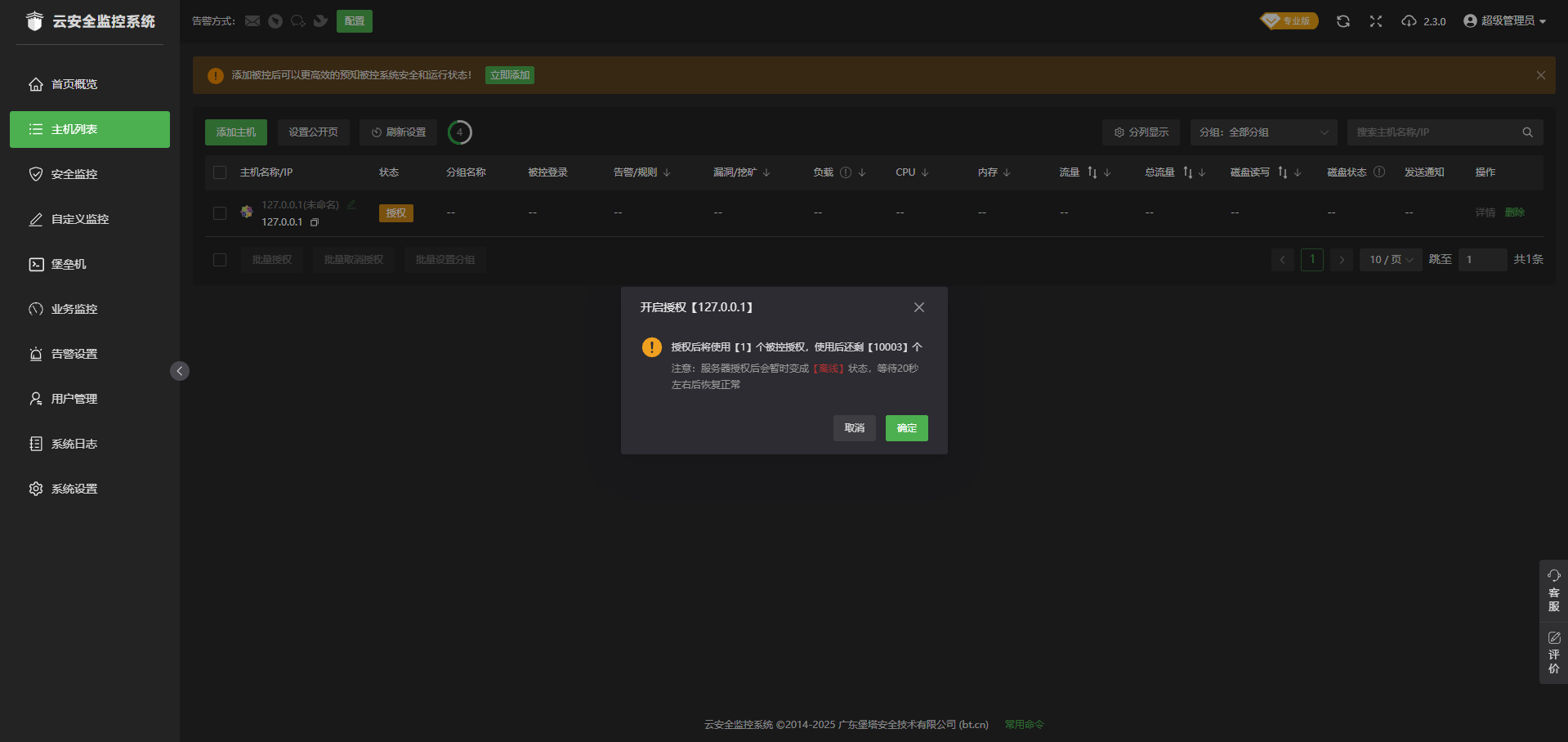Click the 2.3.0 cloud update icon
Viewport: 1568px width, 742px height.
click(1409, 20)
